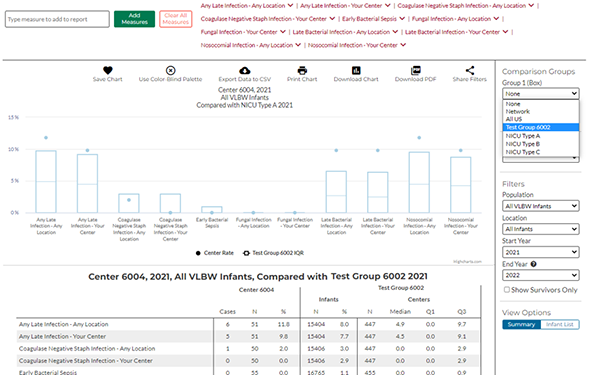Select None in comparison group list
Screen dimensions: 600x375
(x=540, y=104)
